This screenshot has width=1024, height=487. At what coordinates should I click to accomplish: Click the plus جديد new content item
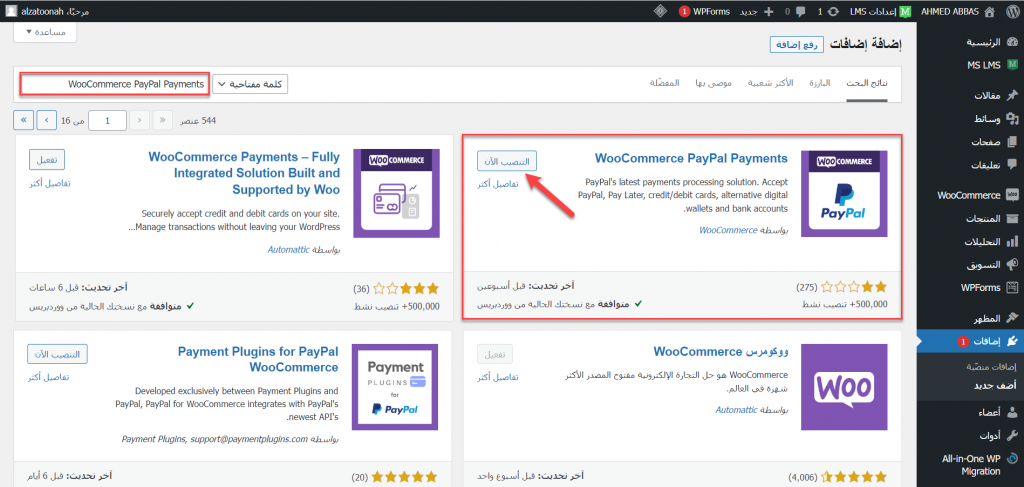point(757,11)
